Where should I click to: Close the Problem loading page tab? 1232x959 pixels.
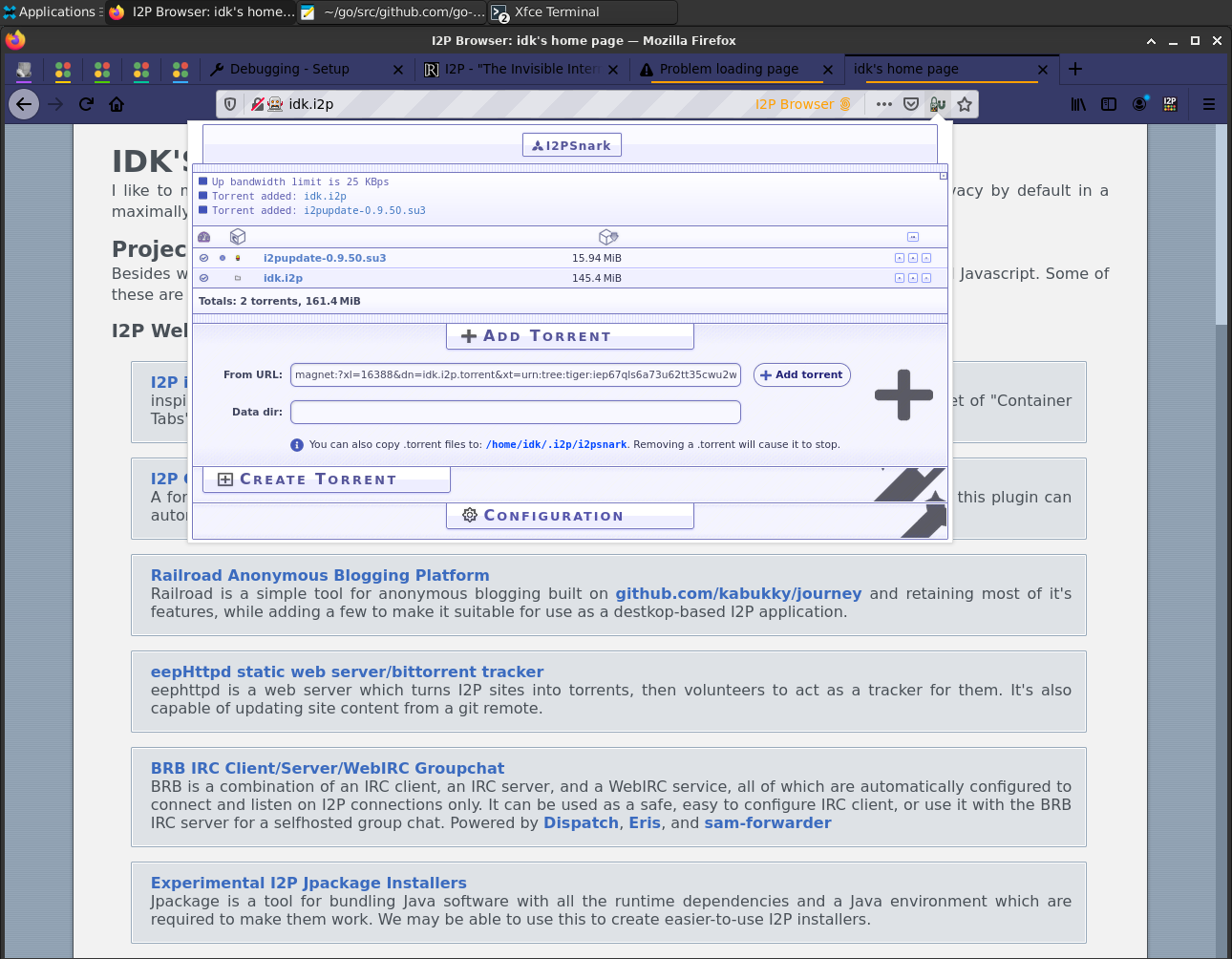[x=828, y=70]
